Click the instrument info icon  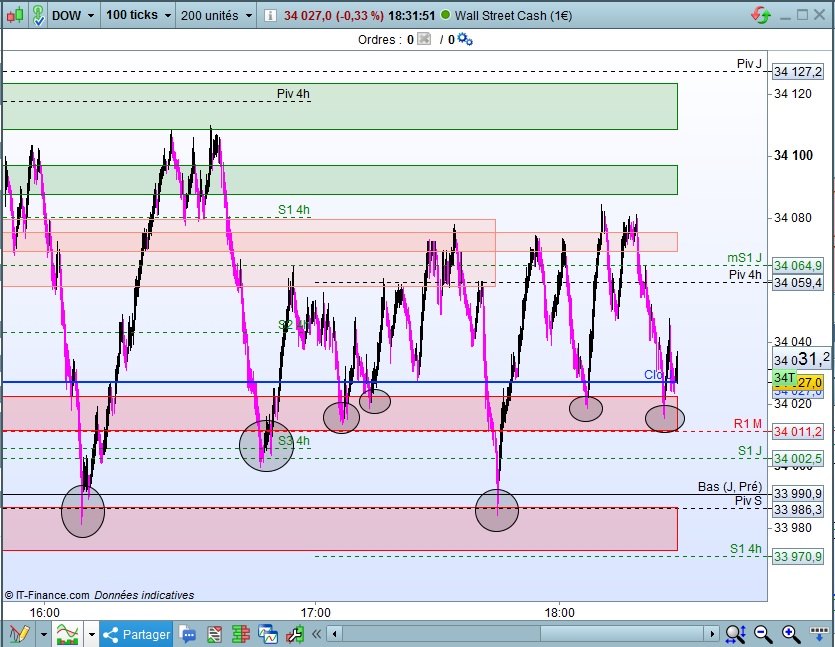[270, 15]
